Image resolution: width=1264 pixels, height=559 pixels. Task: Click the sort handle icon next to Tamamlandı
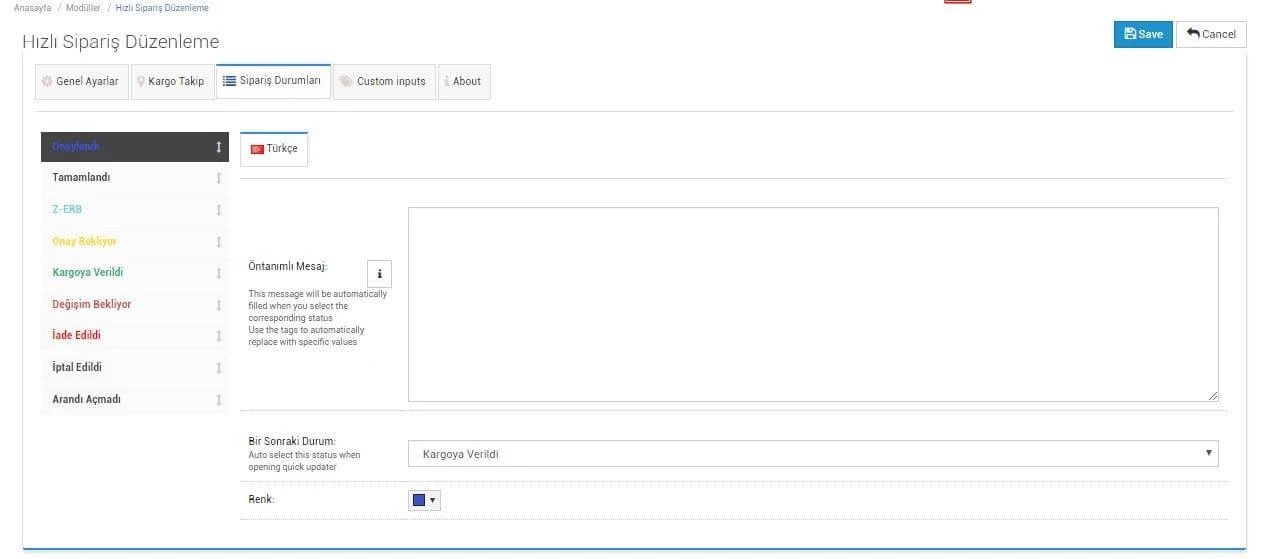pos(218,178)
